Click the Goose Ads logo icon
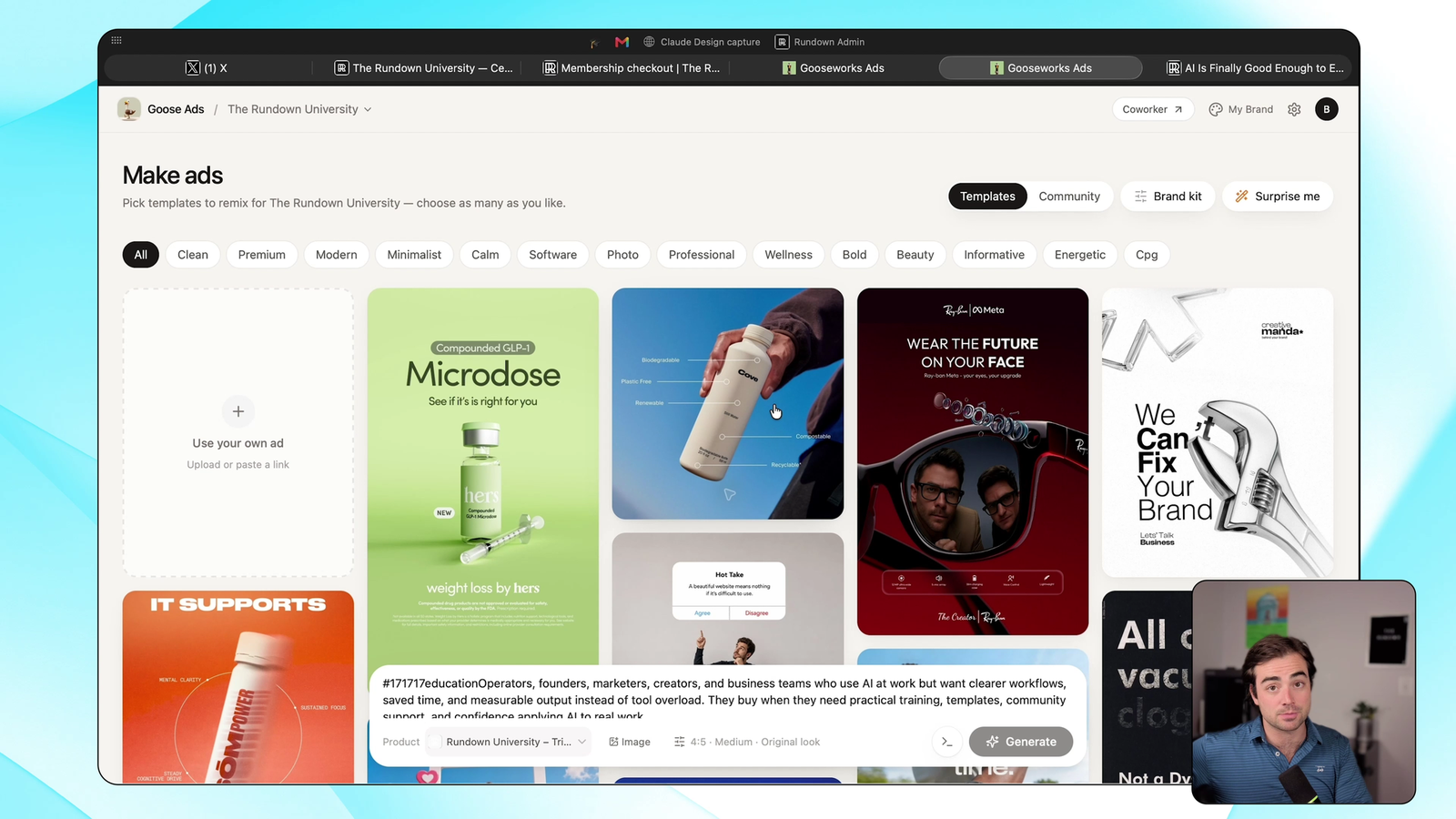Screen dimensions: 1456x819 tap(129, 109)
